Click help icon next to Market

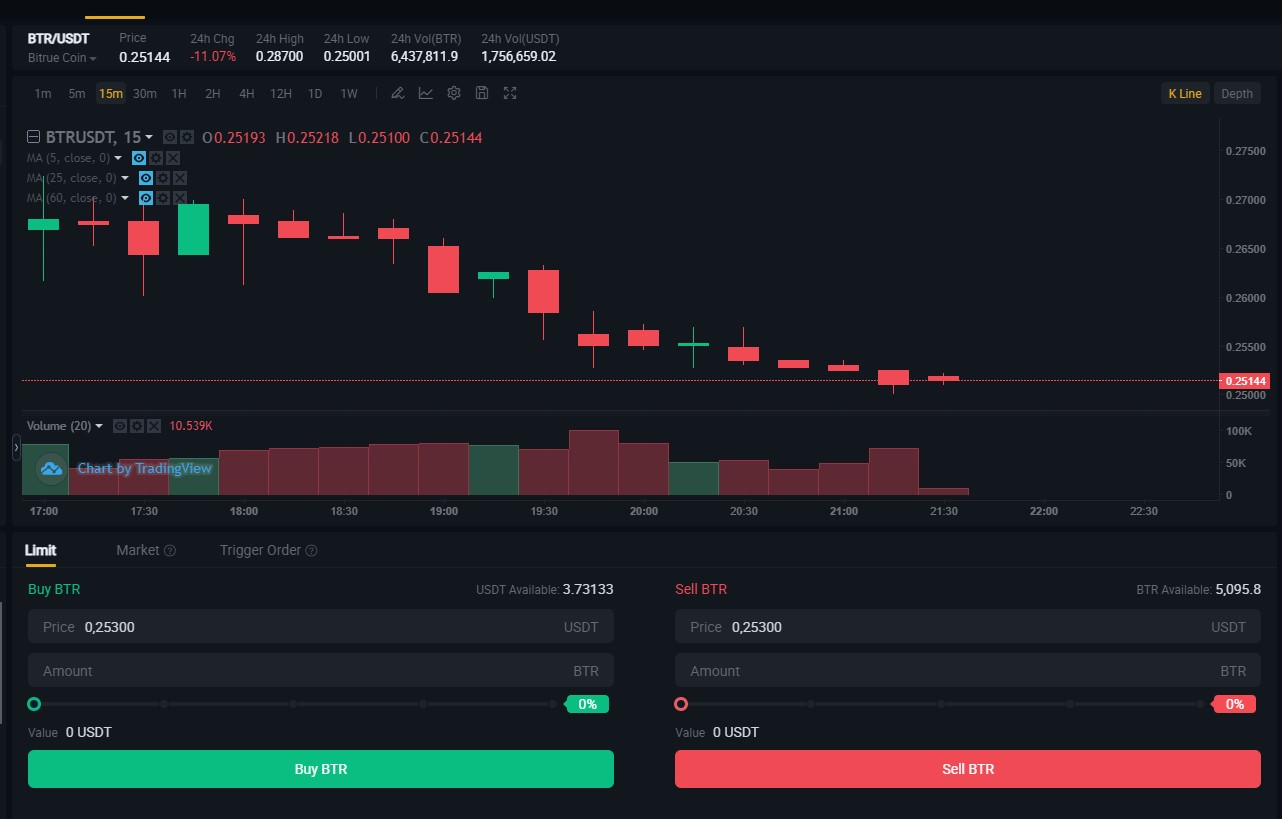pos(170,550)
